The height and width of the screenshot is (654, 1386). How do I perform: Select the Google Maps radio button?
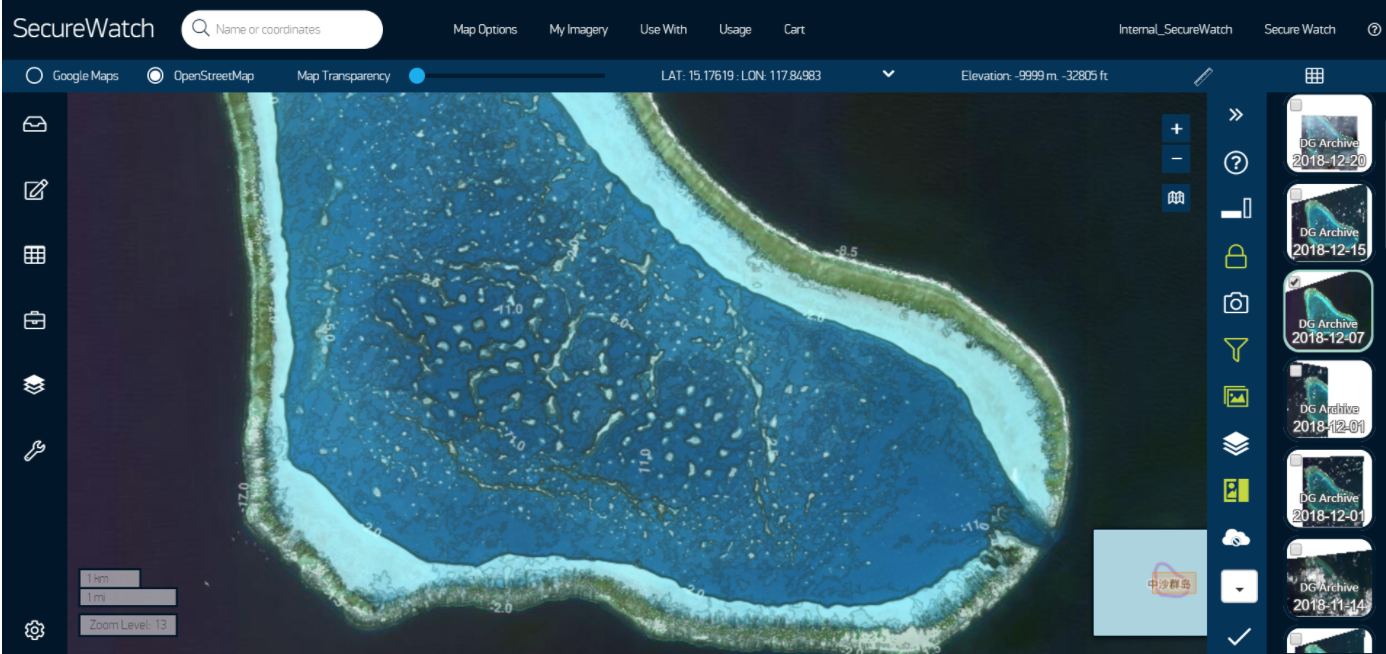(x=34, y=75)
